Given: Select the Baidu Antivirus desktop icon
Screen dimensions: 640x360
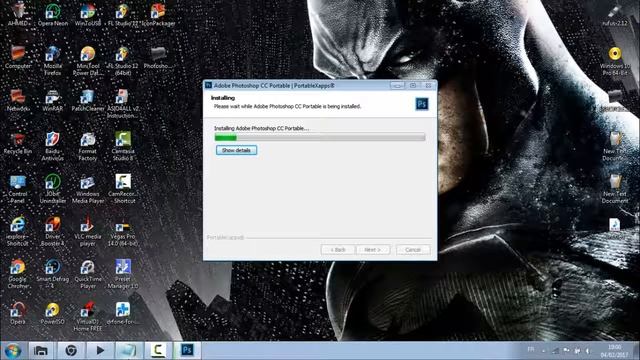Looking at the screenshot, I should pyautogui.click(x=53, y=147).
